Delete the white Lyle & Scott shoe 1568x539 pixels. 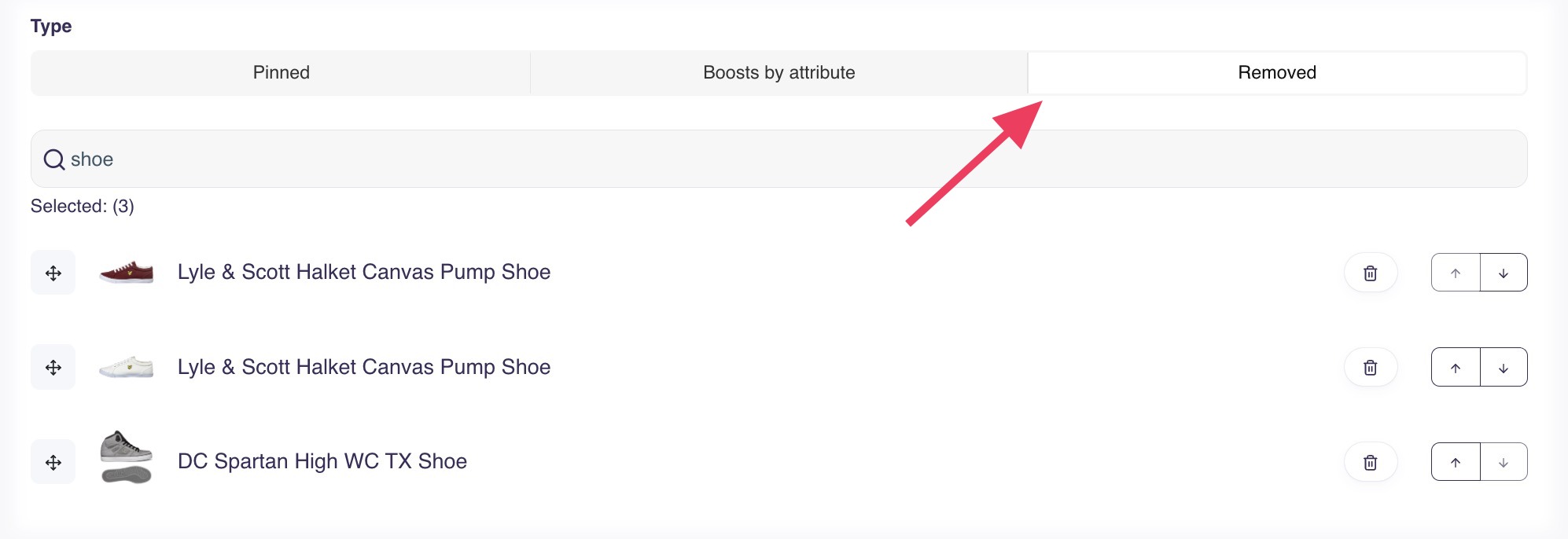click(x=1370, y=367)
